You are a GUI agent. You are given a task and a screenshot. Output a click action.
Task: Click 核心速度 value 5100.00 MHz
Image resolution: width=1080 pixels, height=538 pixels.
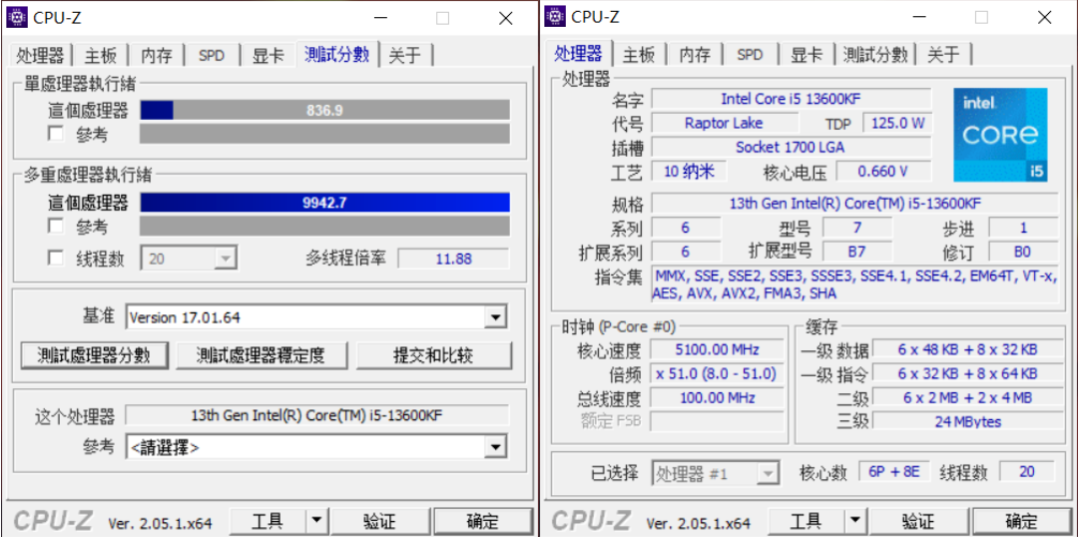(717, 349)
